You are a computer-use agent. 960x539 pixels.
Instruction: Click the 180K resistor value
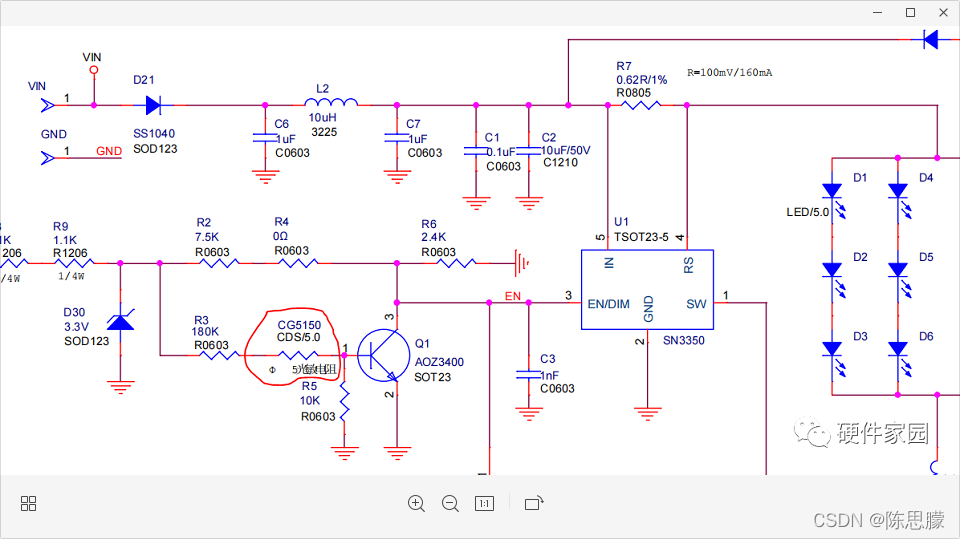204,331
